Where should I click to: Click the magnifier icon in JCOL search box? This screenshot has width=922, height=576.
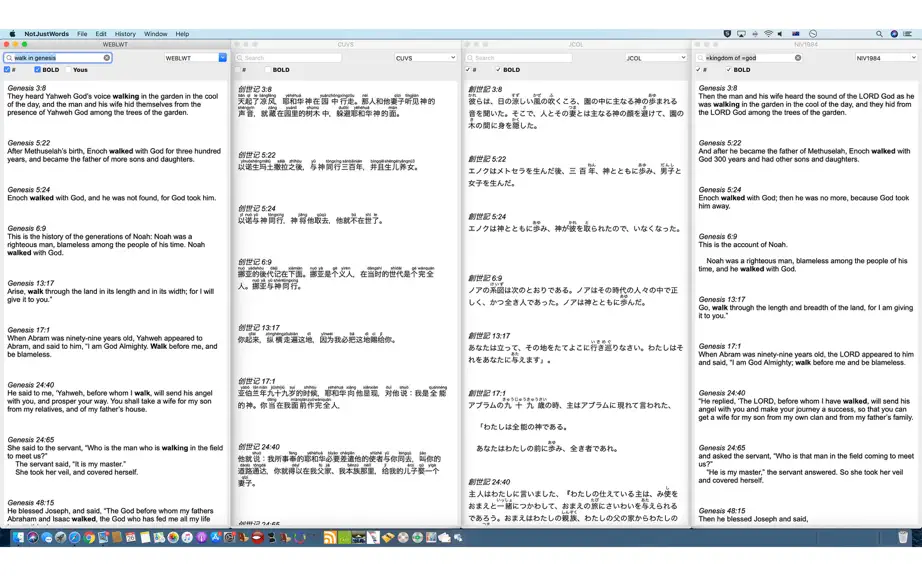[x=470, y=58]
